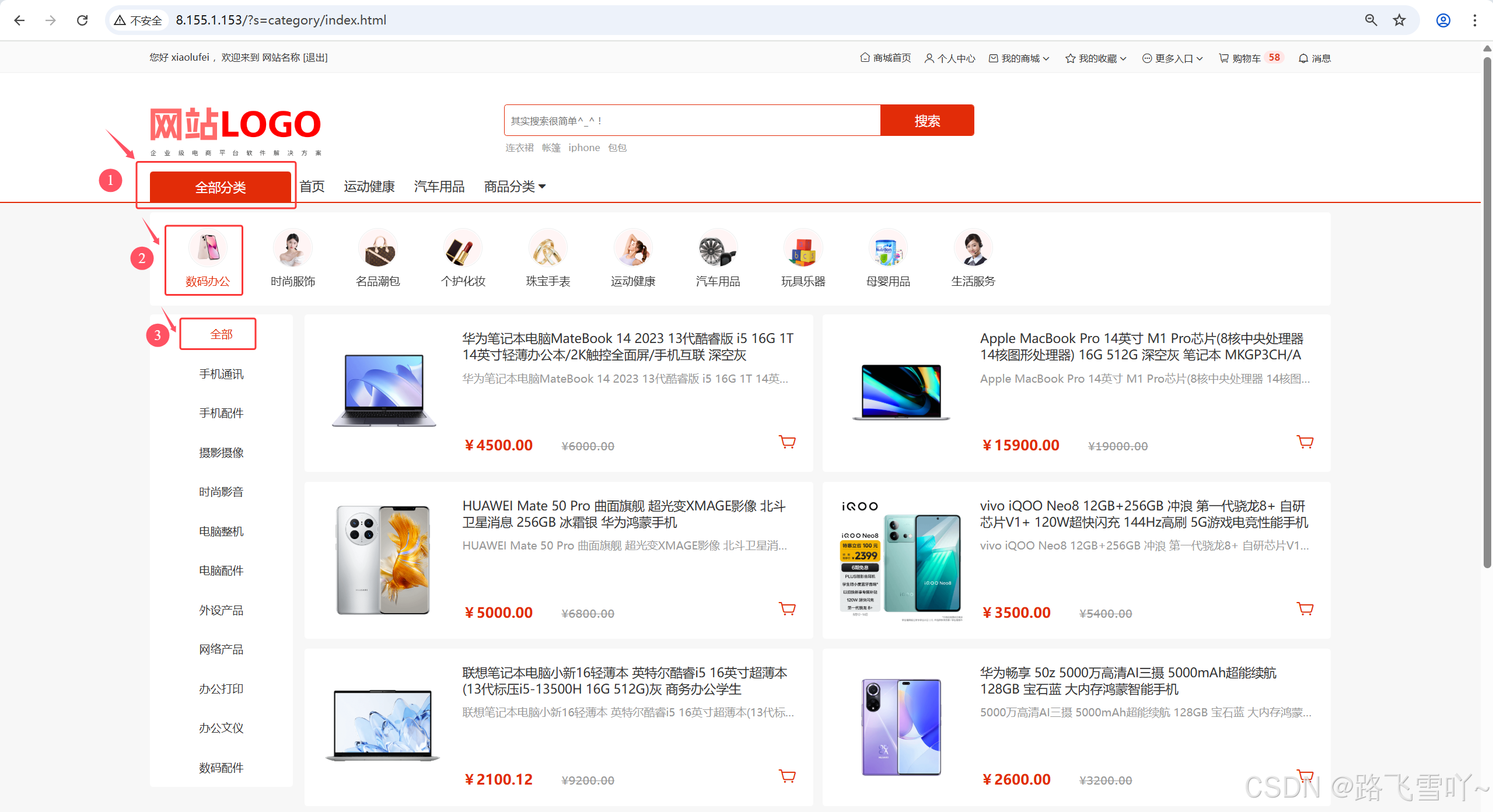This screenshot has height=812, width=1493.
Task: Click the browser bookmark star icon
Action: coord(1399,20)
